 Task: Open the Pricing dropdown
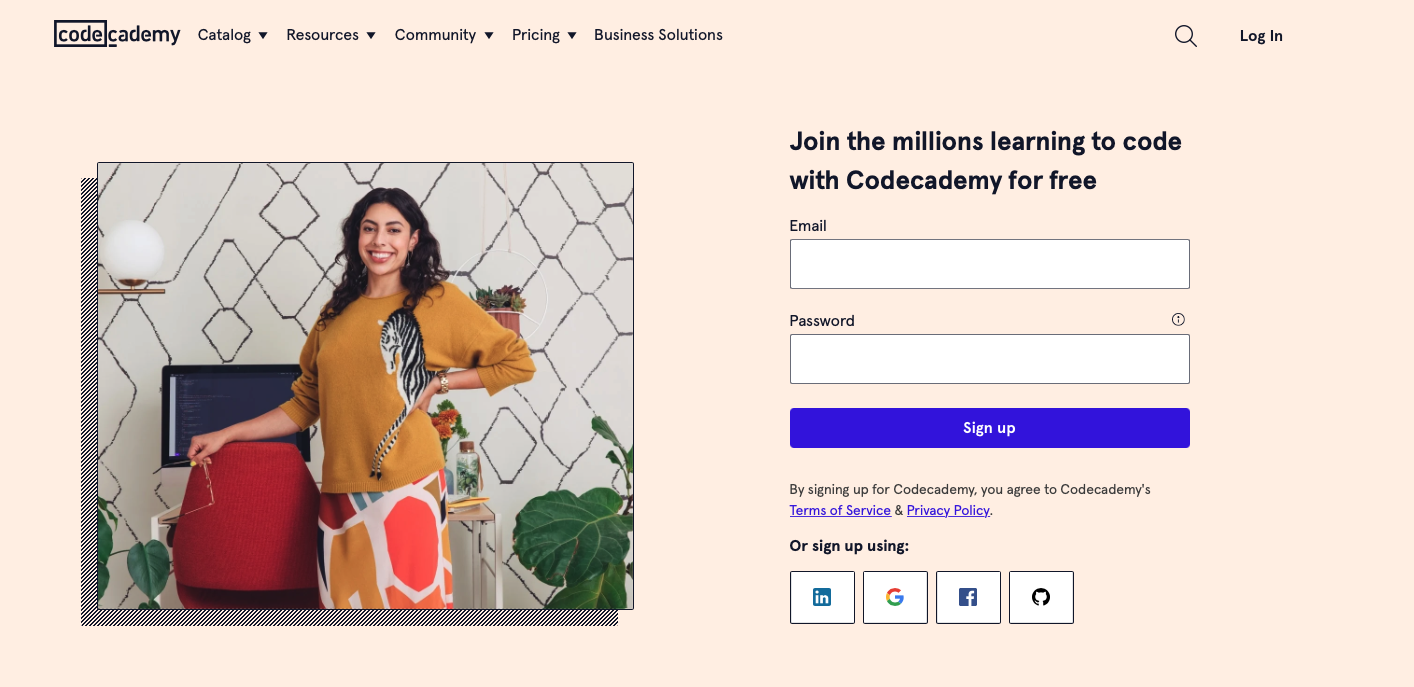[x=543, y=35]
